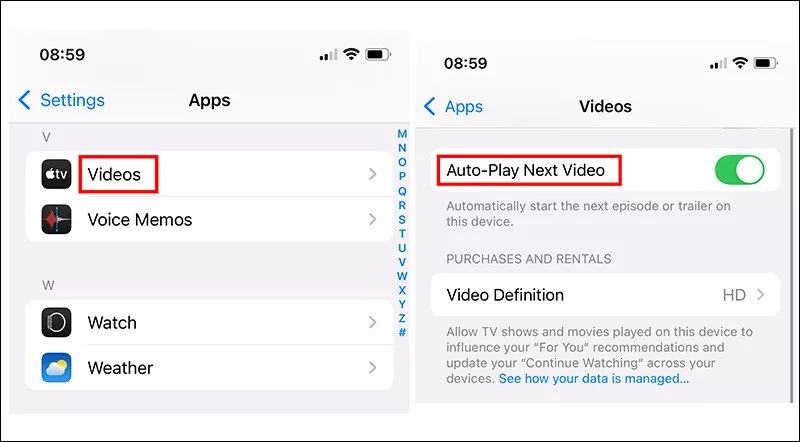Image resolution: width=800 pixels, height=442 pixels.
Task: Open See how your data is managed link
Action: click(594, 379)
